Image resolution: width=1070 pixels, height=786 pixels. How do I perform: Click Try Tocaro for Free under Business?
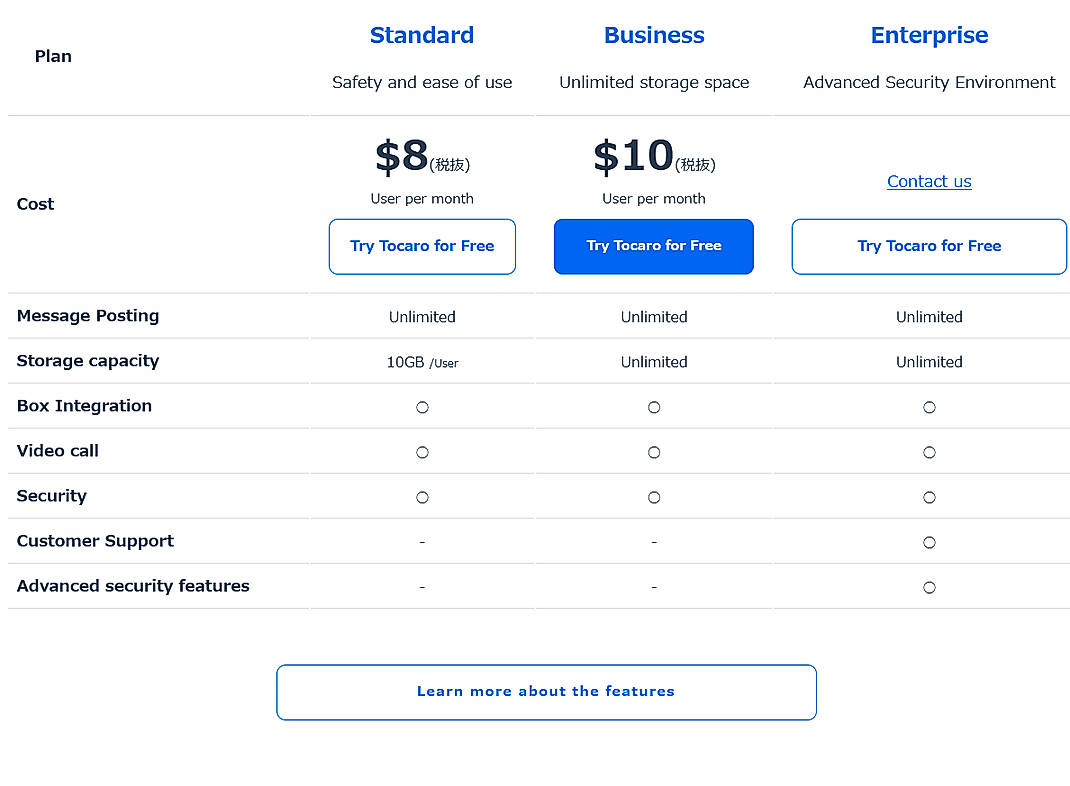(654, 246)
